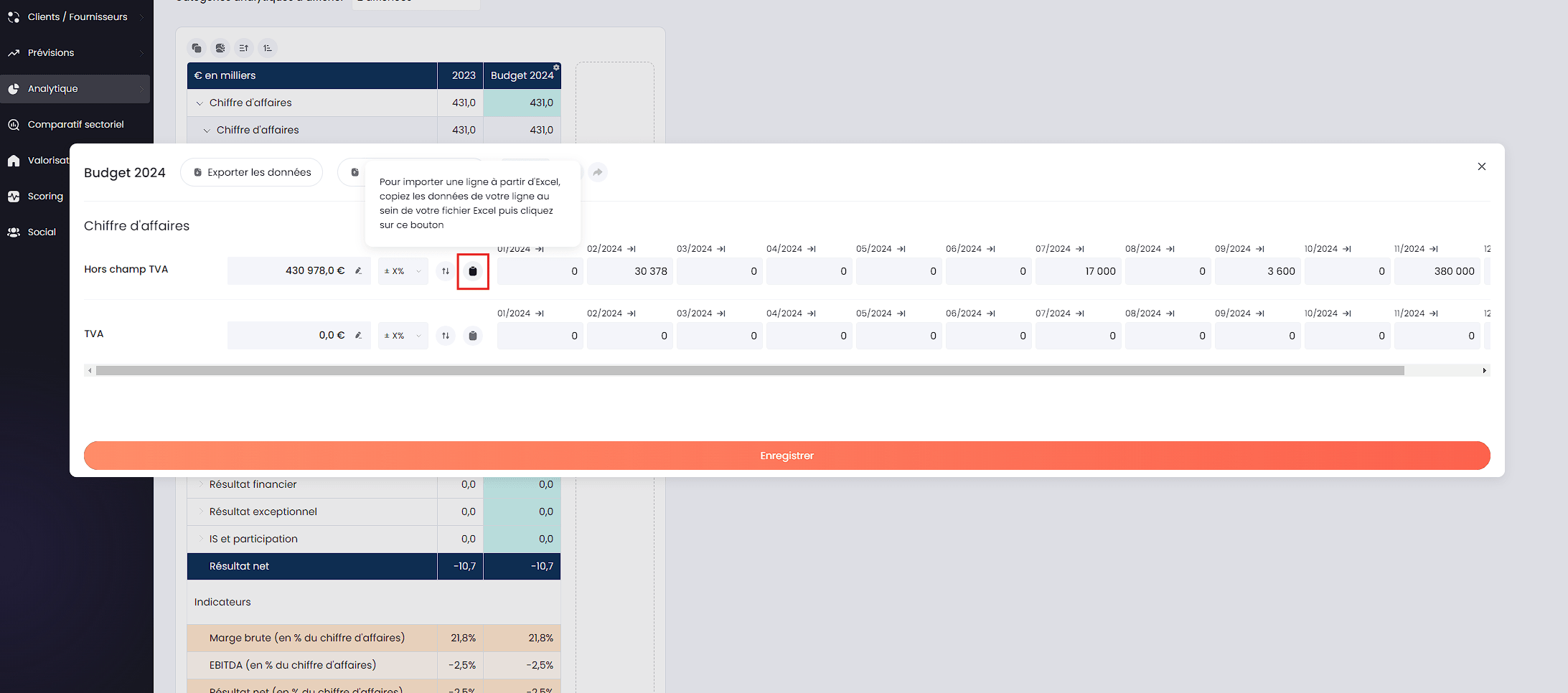This screenshot has width=1568, height=693.
Task: Click Hors champ TVA total field 430 978,0 €
Action: pos(299,271)
